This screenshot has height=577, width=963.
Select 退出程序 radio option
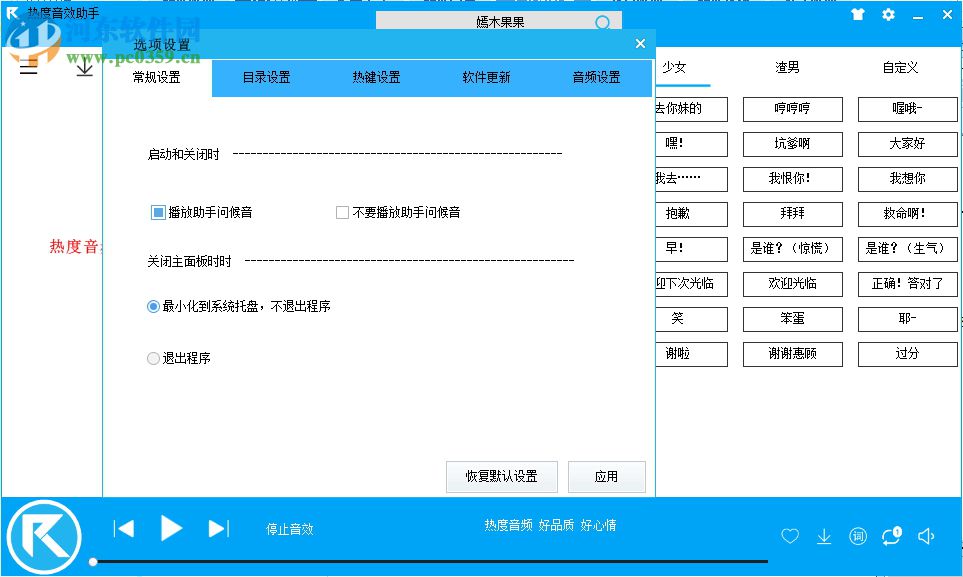(153, 358)
